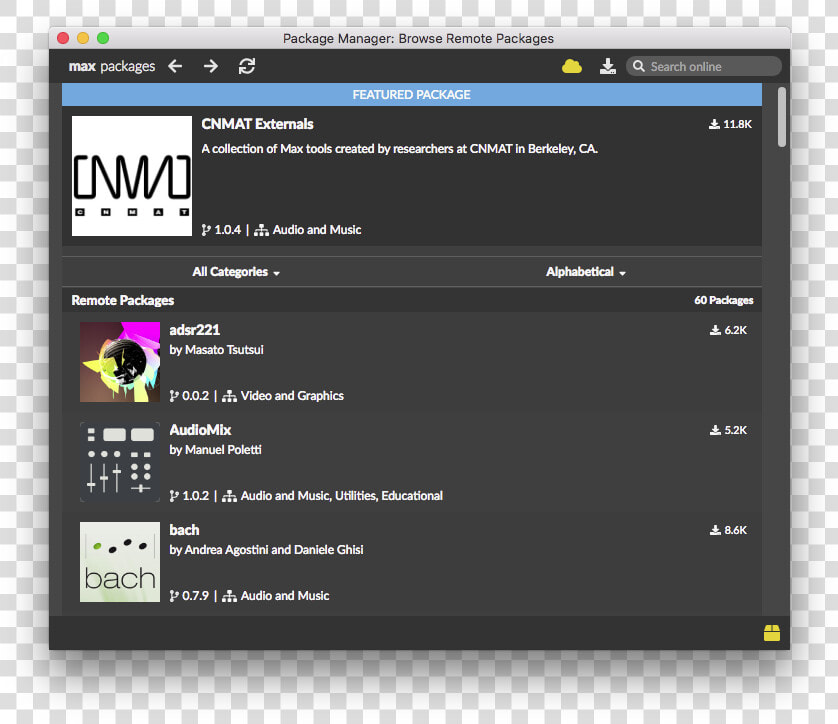Image resolution: width=838 pixels, height=724 pixels.
Task: Click the '60 Packages' count
Action: click(x=724, y=300)
